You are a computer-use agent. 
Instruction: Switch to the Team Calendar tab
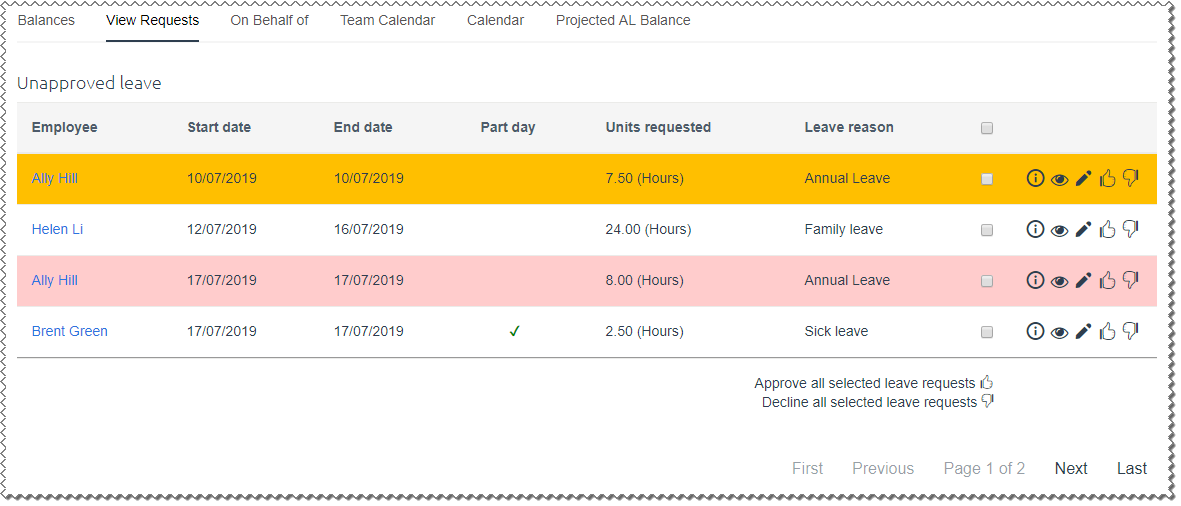[x=387, y=20]
